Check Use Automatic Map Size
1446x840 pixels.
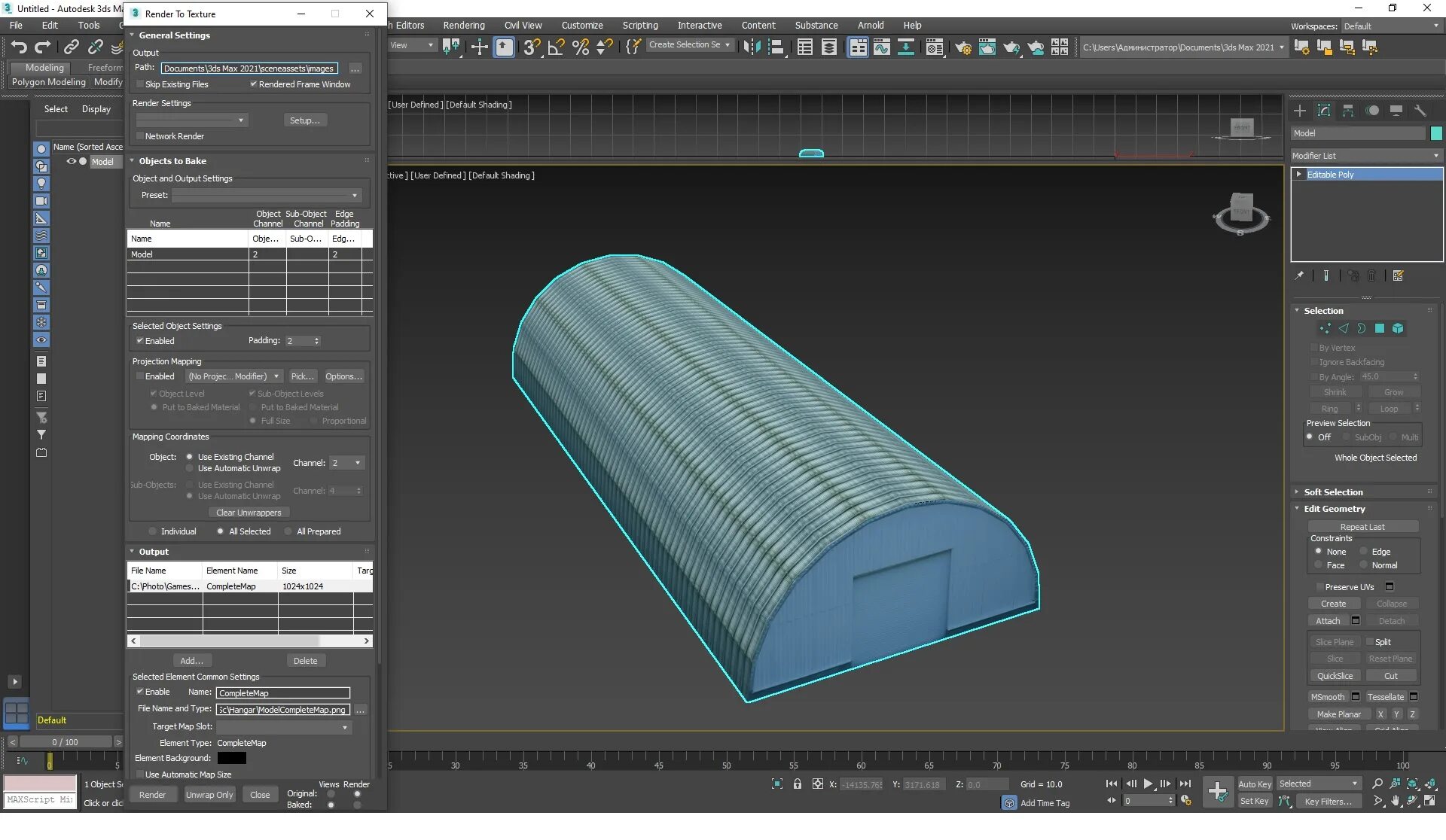click(139, 775)
